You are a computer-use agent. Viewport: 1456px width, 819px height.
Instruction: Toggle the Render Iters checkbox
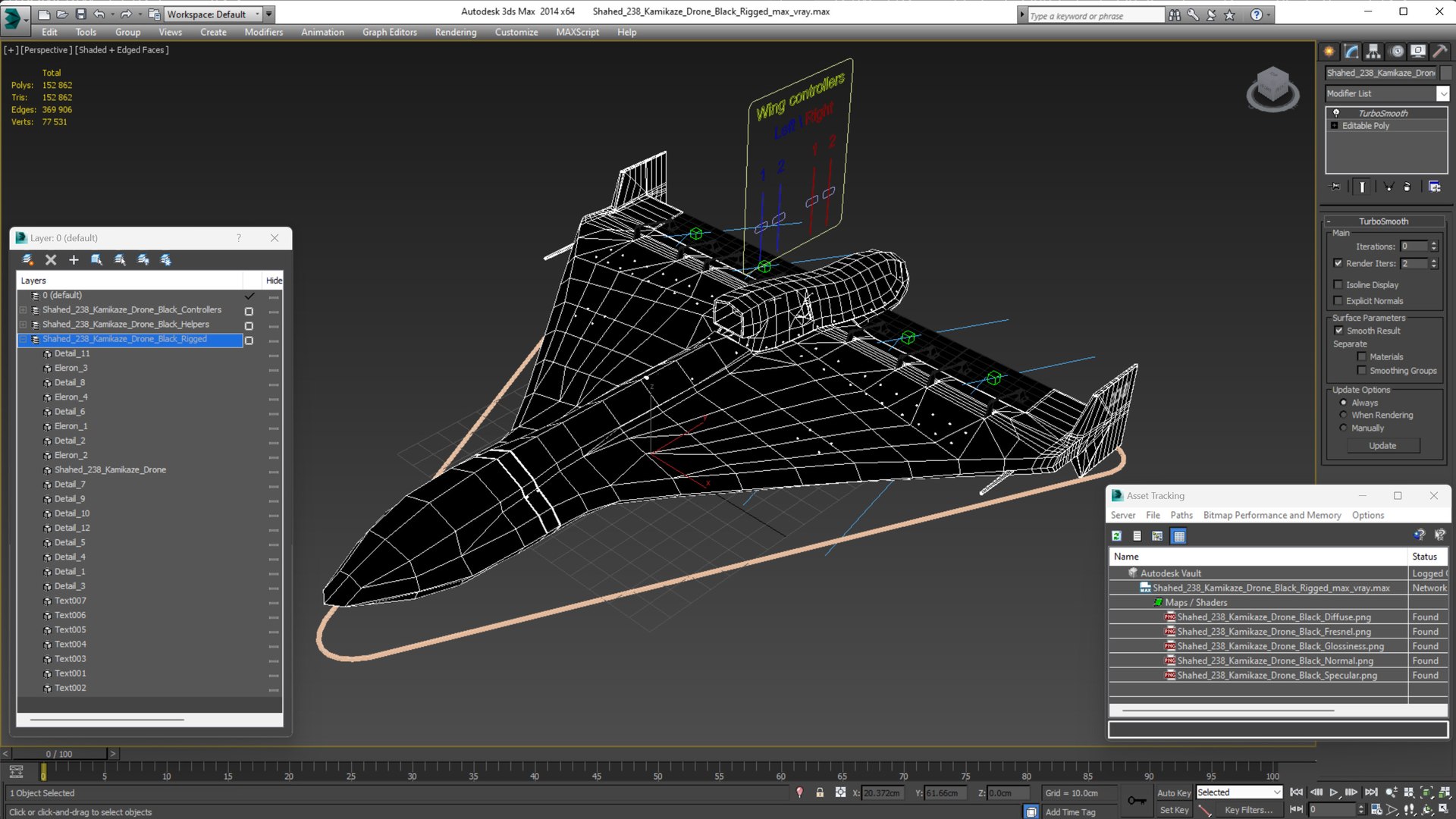pos(1338,263)
